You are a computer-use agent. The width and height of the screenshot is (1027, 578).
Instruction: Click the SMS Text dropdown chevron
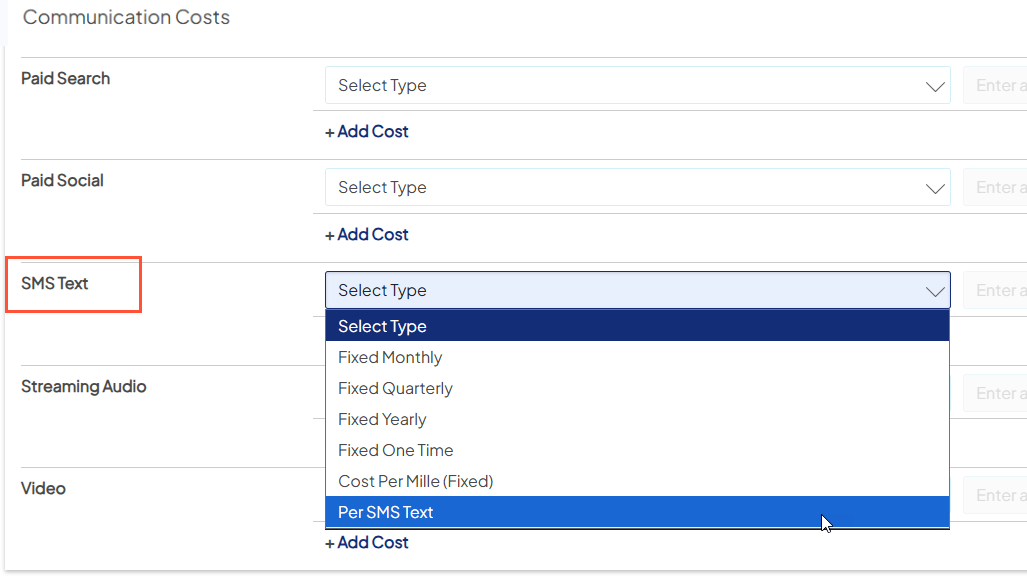point(935,289)
